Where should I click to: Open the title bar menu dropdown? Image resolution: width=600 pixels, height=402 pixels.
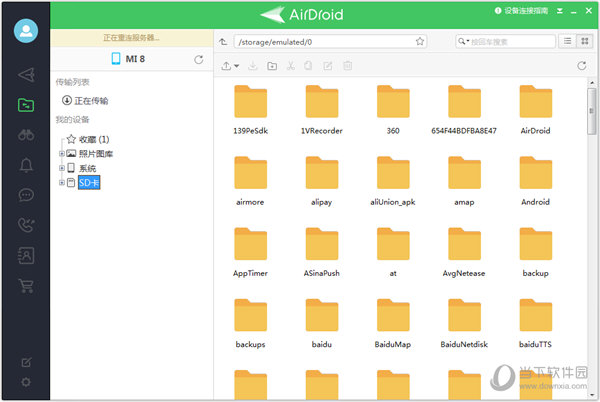[x=559, y=11]
